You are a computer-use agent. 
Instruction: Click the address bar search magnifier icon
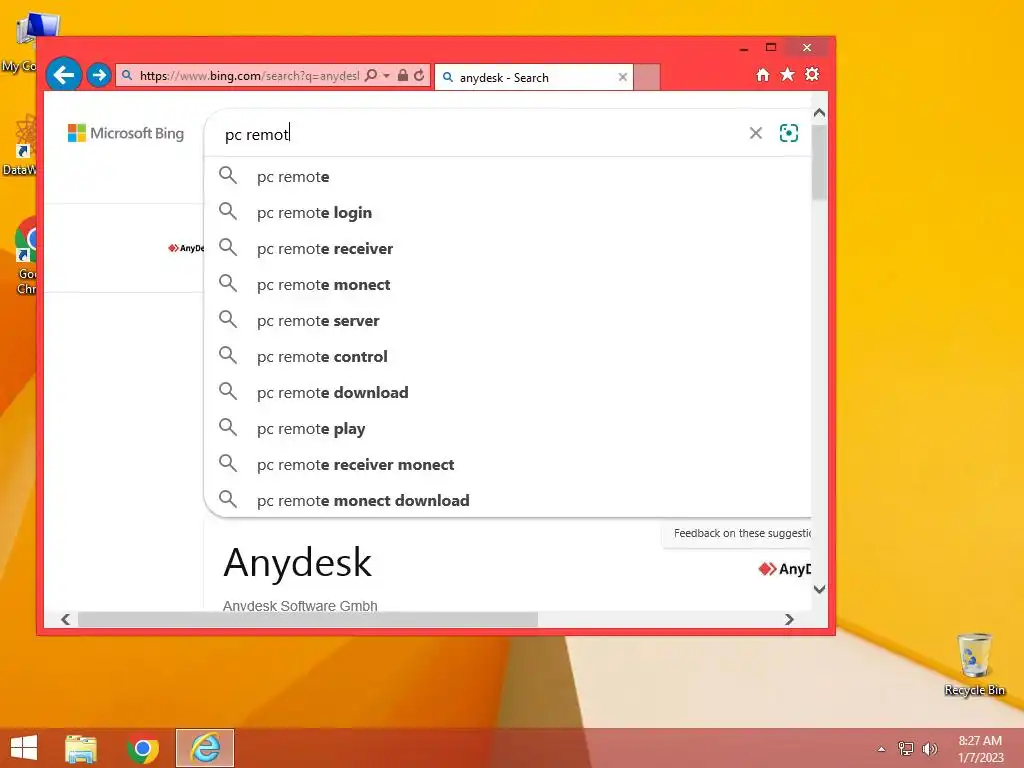tap(371, 76)
